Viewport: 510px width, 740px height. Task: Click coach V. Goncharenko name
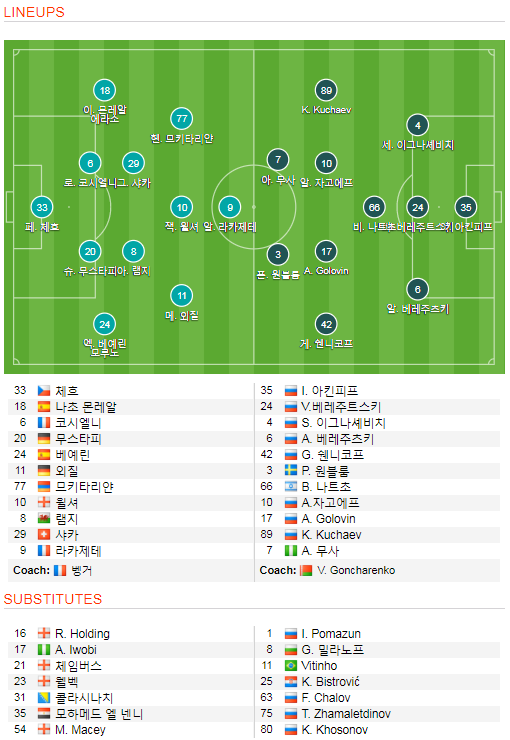pyautogui.click(x=356, y=570)
